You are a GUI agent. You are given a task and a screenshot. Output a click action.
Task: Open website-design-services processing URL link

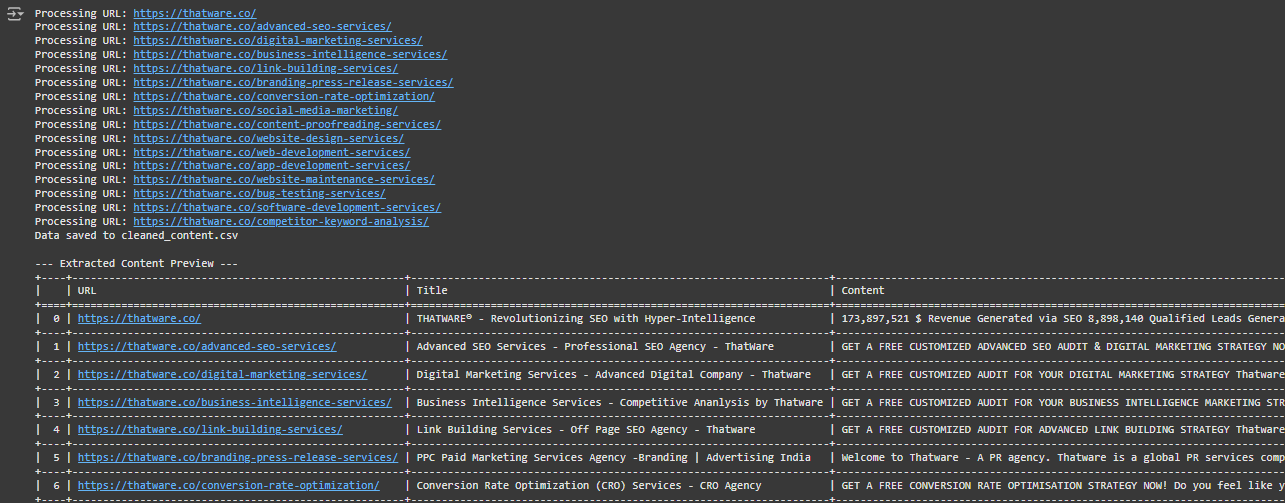tap(268, 139)
